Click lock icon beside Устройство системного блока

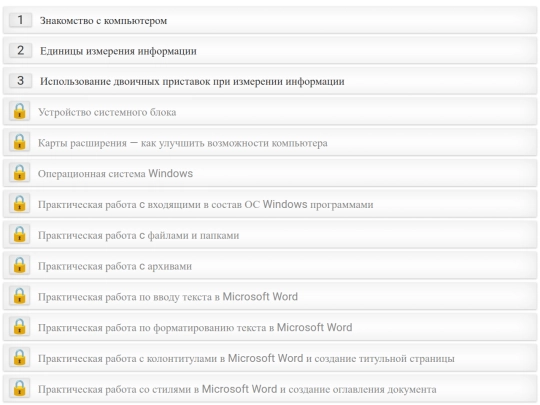coord(20,111)
